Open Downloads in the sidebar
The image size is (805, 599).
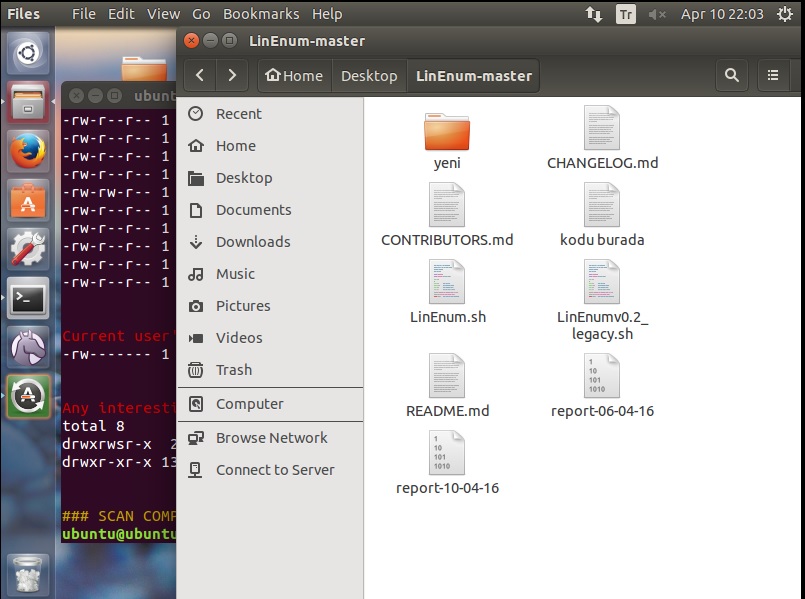point(253,242)
